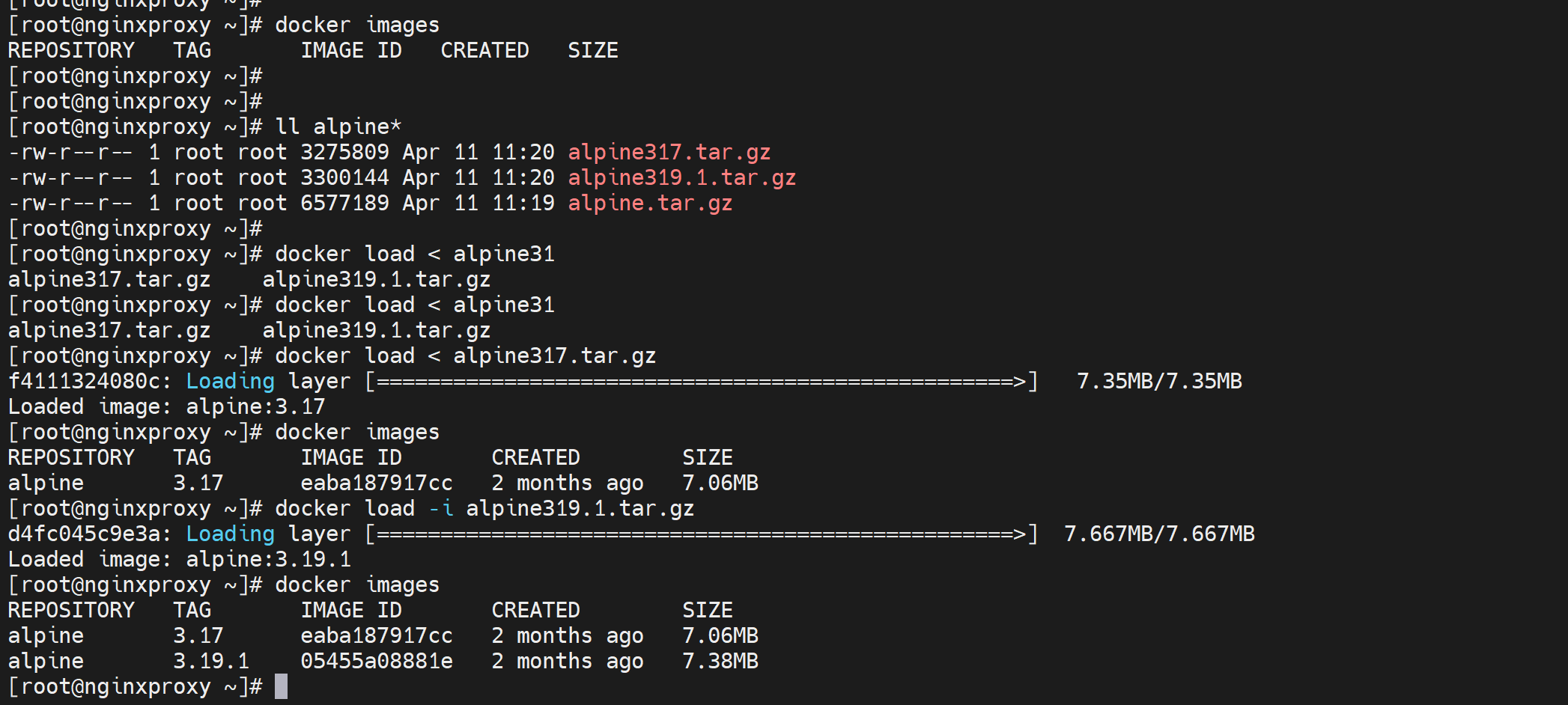Click the blue -i flag in docker load command
This screenshot has height=705, width=1568.
point(441,509)
